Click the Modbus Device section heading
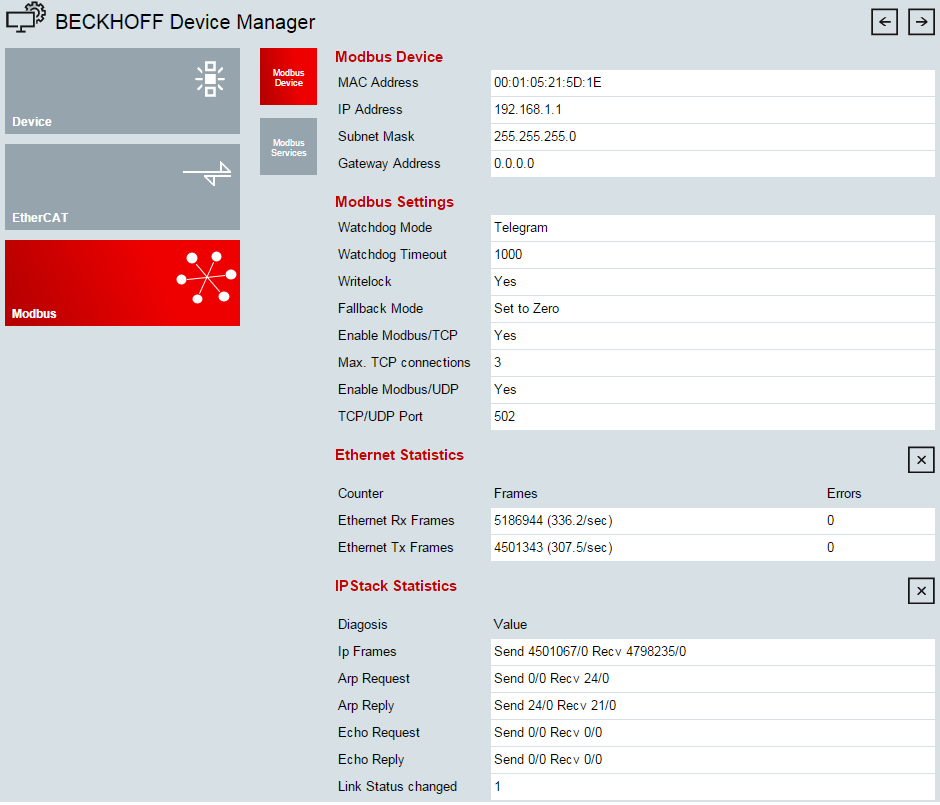The height and width of the screenshot is (805, 940). point(388,57)
